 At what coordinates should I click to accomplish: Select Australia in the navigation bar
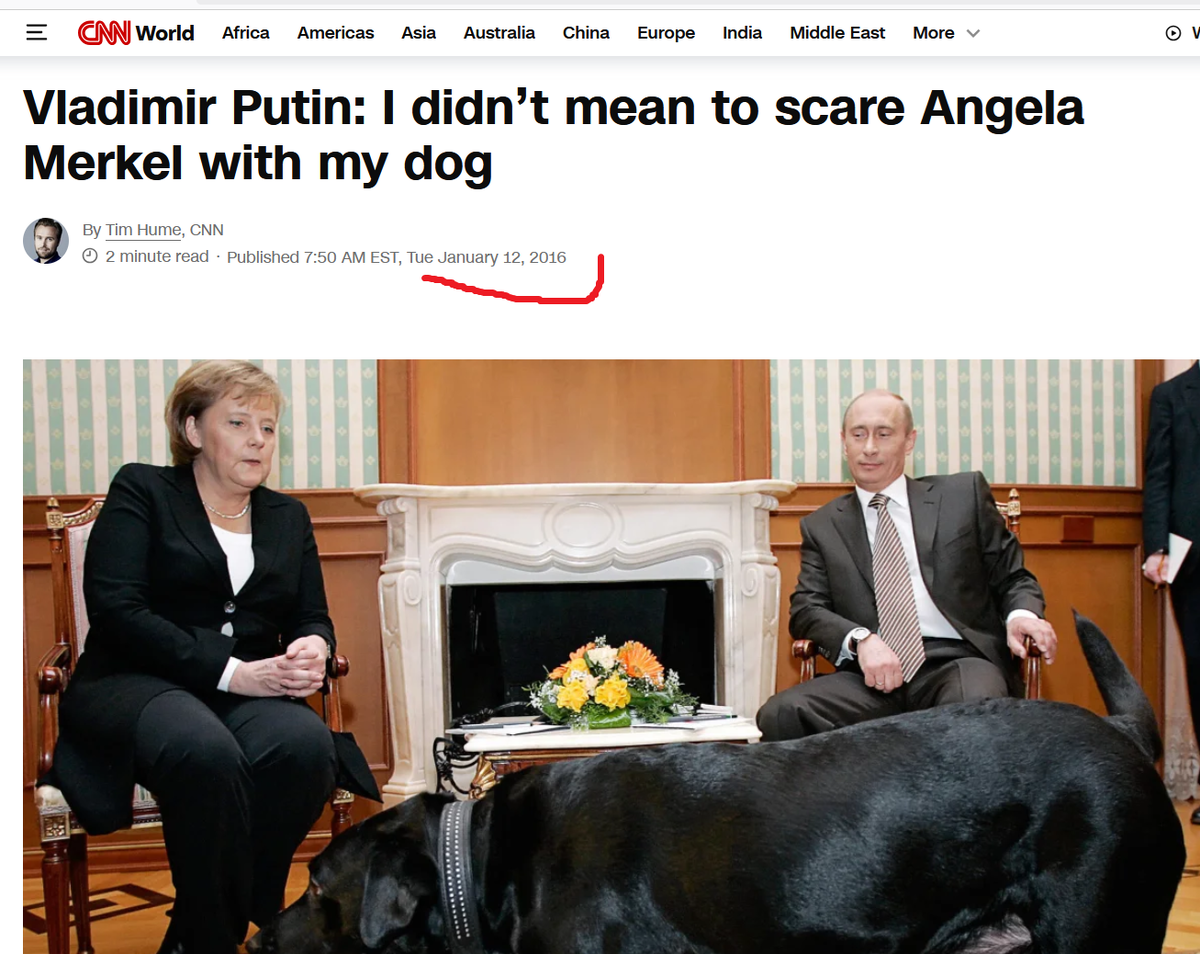click(x=499, y=33)
